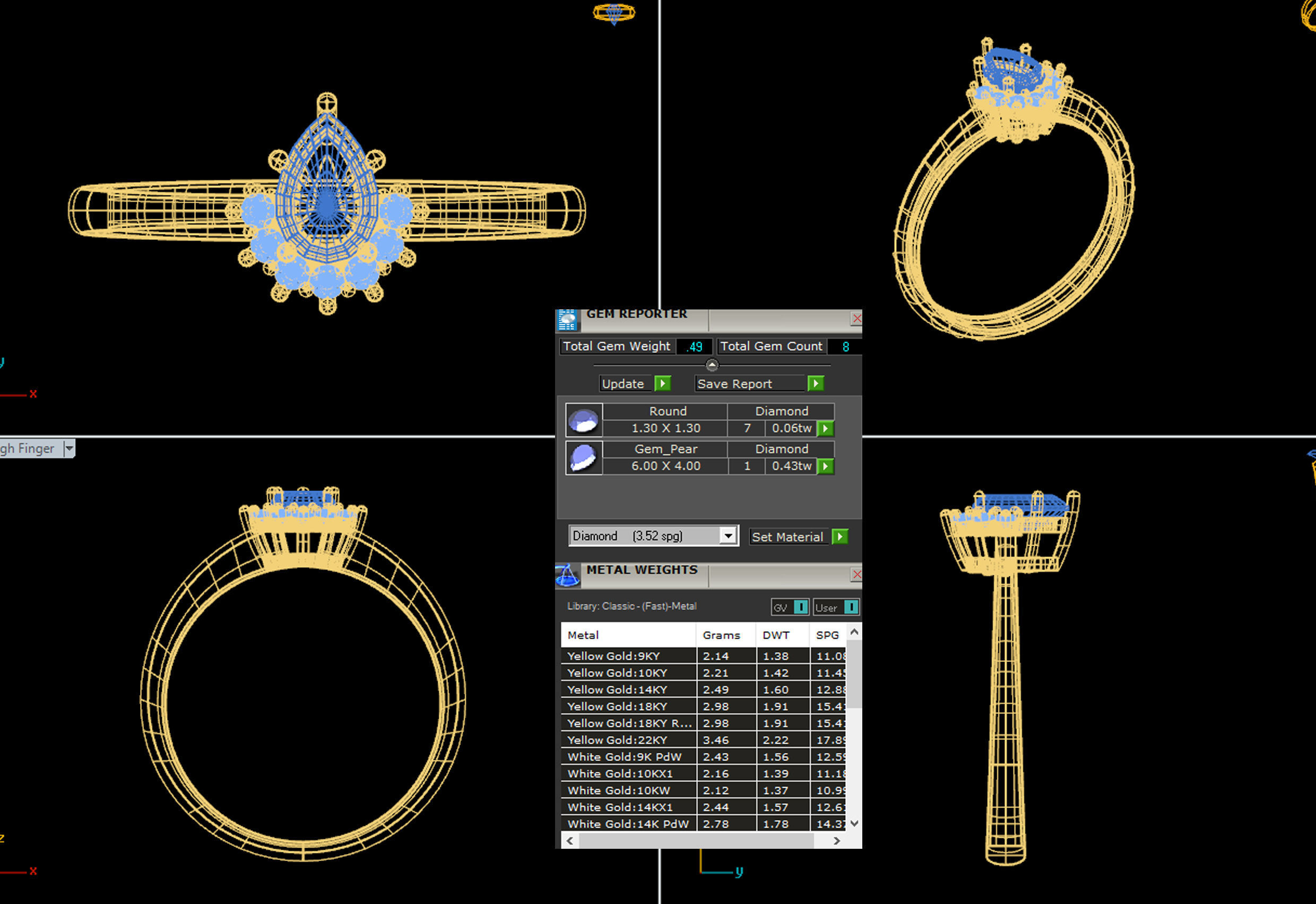The height and width of the screenshot is (904, 1316).
Task: Click the Gem_Pear diamond gem thumbnail
Action: coord(584,458)
